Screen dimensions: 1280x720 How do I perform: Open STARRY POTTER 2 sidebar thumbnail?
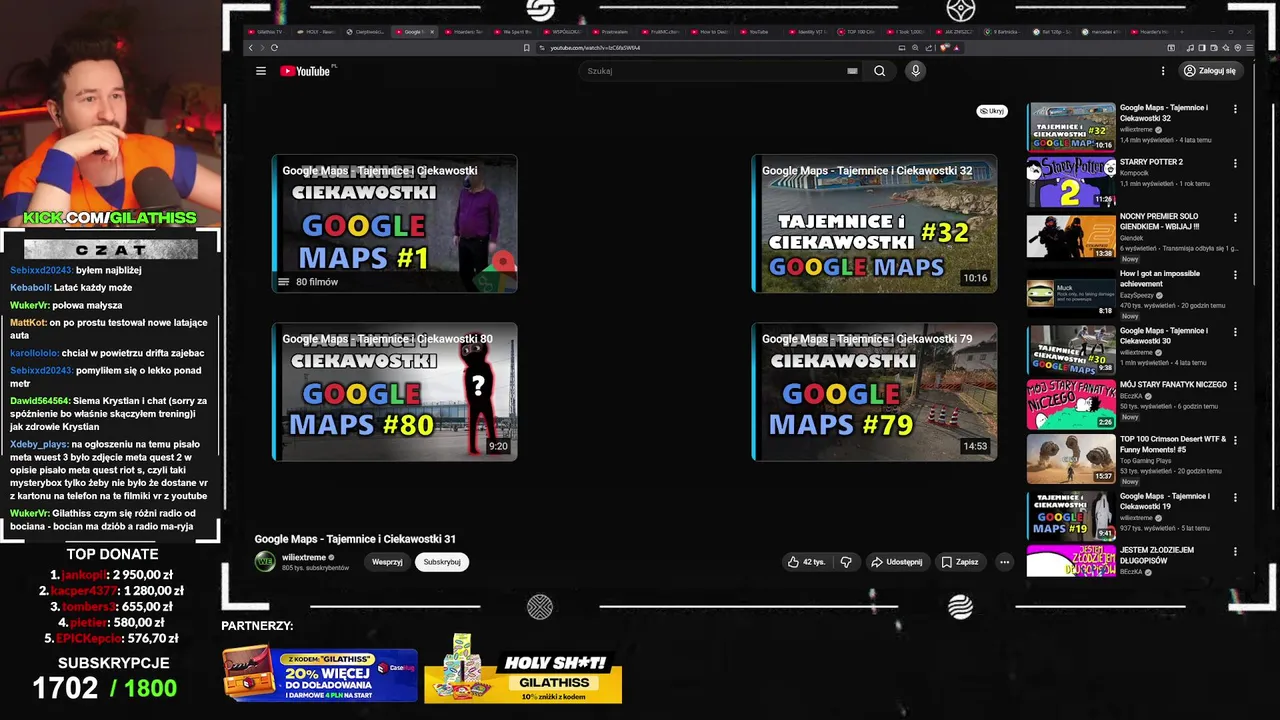(x=1071, y=181)
